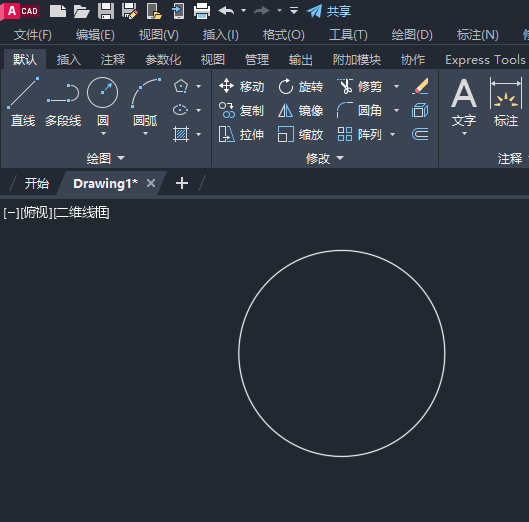This screenshot has width=529, height=522.
Task: Select the Line (直线) tool
Action: coord(23,102)
